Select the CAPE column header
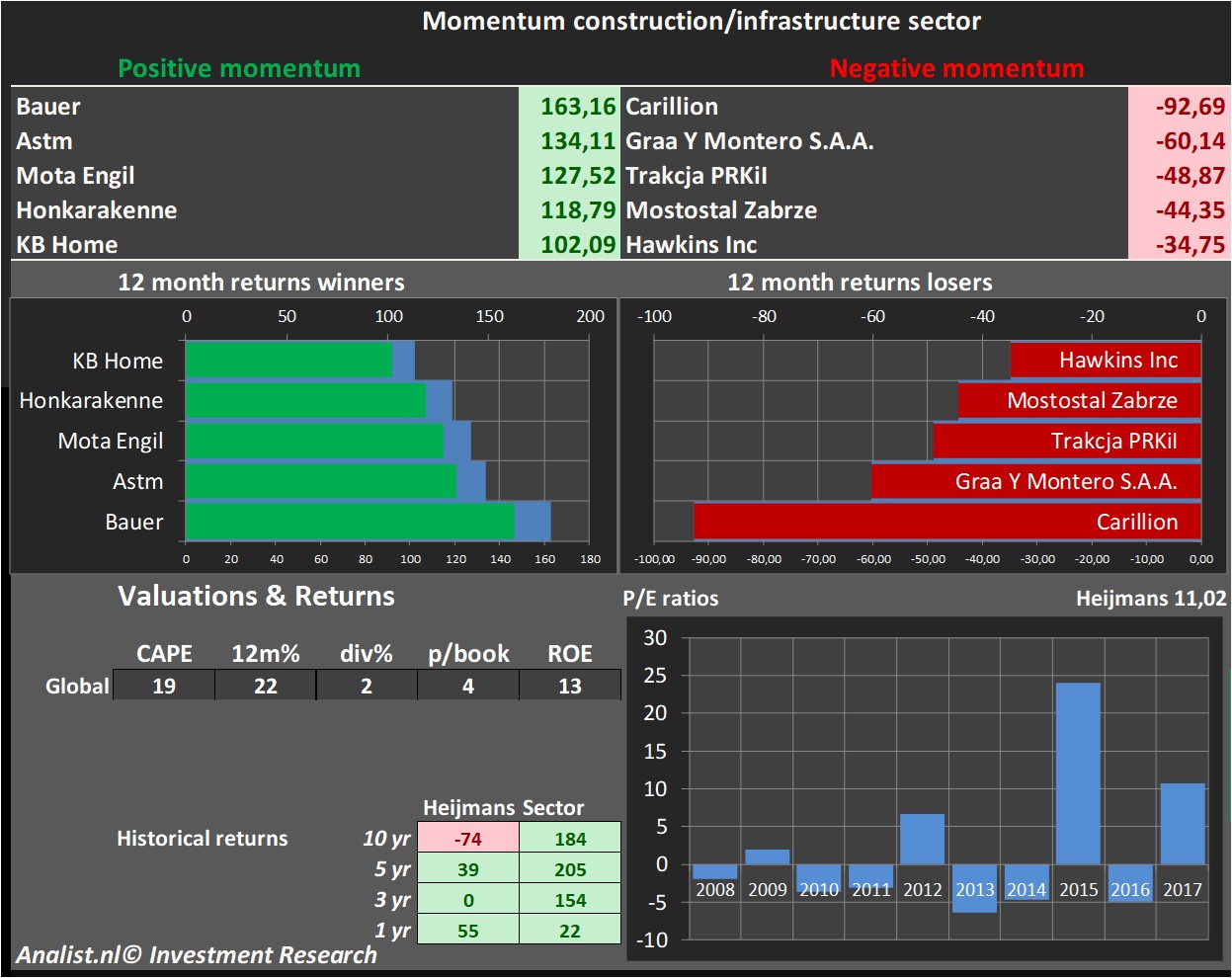 coord(164,654)
